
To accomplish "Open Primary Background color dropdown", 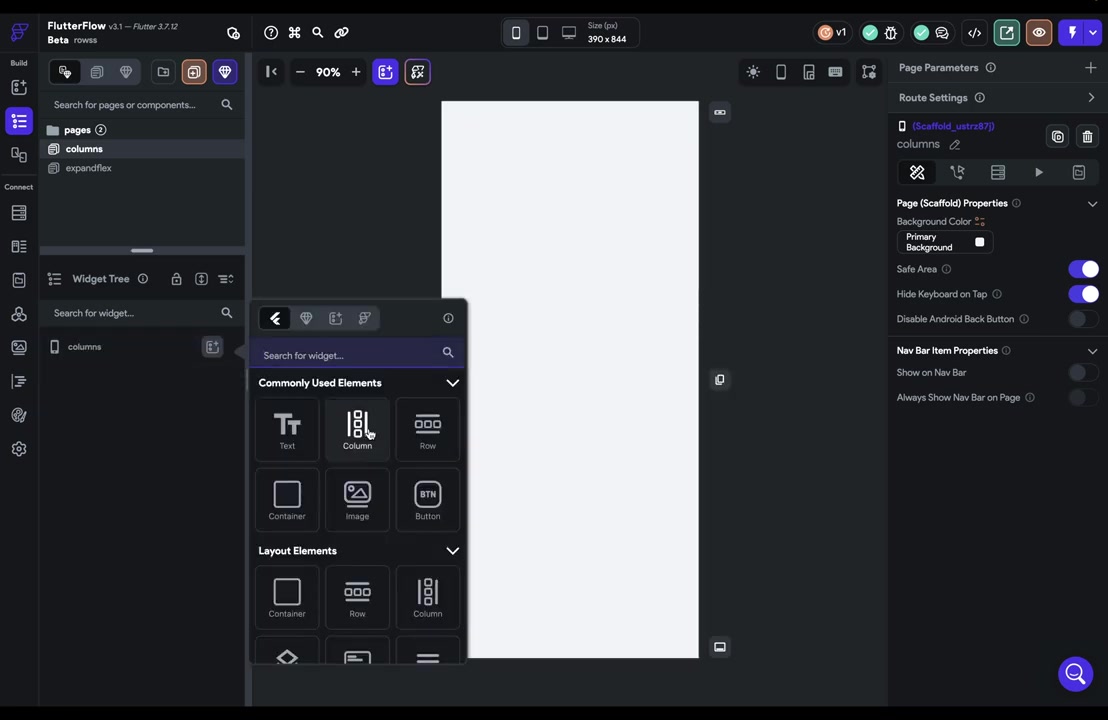I will tap(945, 242).
